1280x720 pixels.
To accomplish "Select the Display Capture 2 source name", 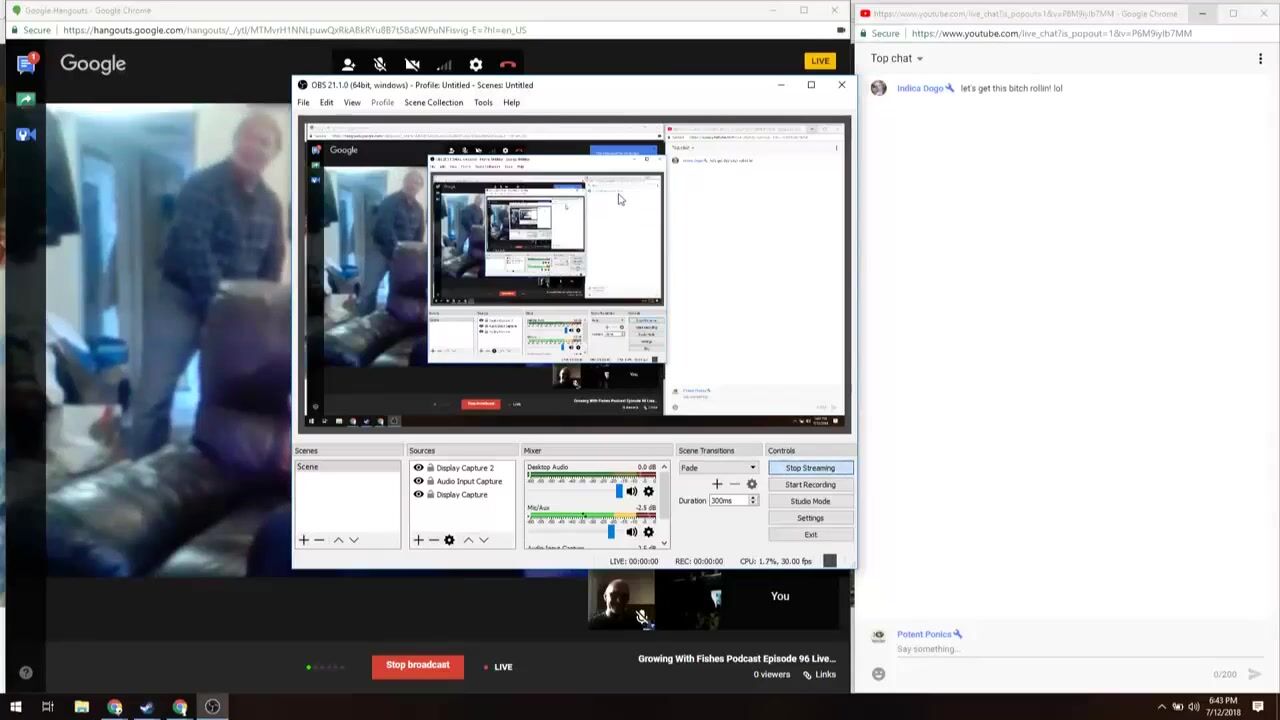I will coord(465,468).
